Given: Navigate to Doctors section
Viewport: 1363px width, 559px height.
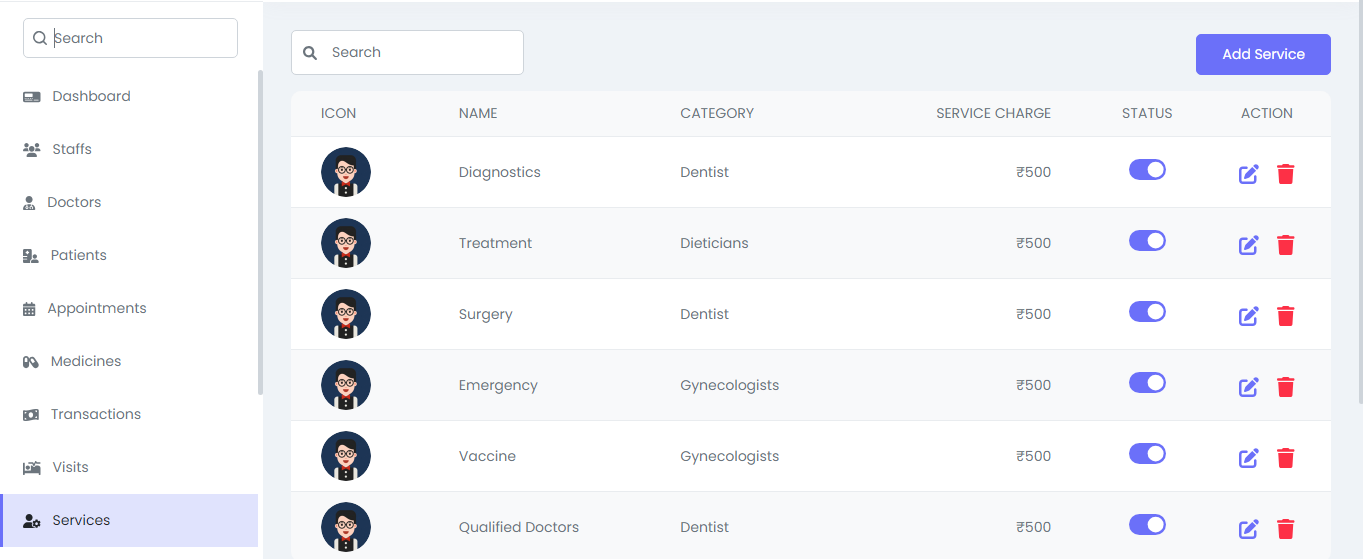Looking at the screenshot, I should pyautogui.click(x=74, y=202).
